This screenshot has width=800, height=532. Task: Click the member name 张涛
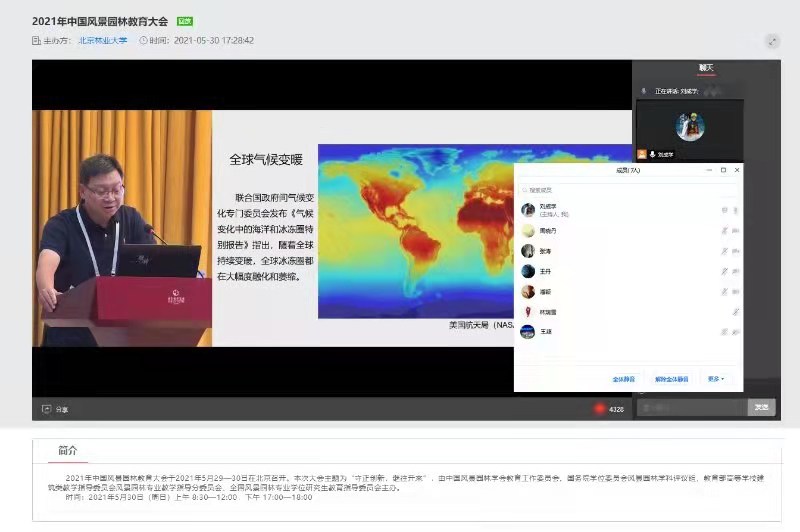[x=545, y=251]
